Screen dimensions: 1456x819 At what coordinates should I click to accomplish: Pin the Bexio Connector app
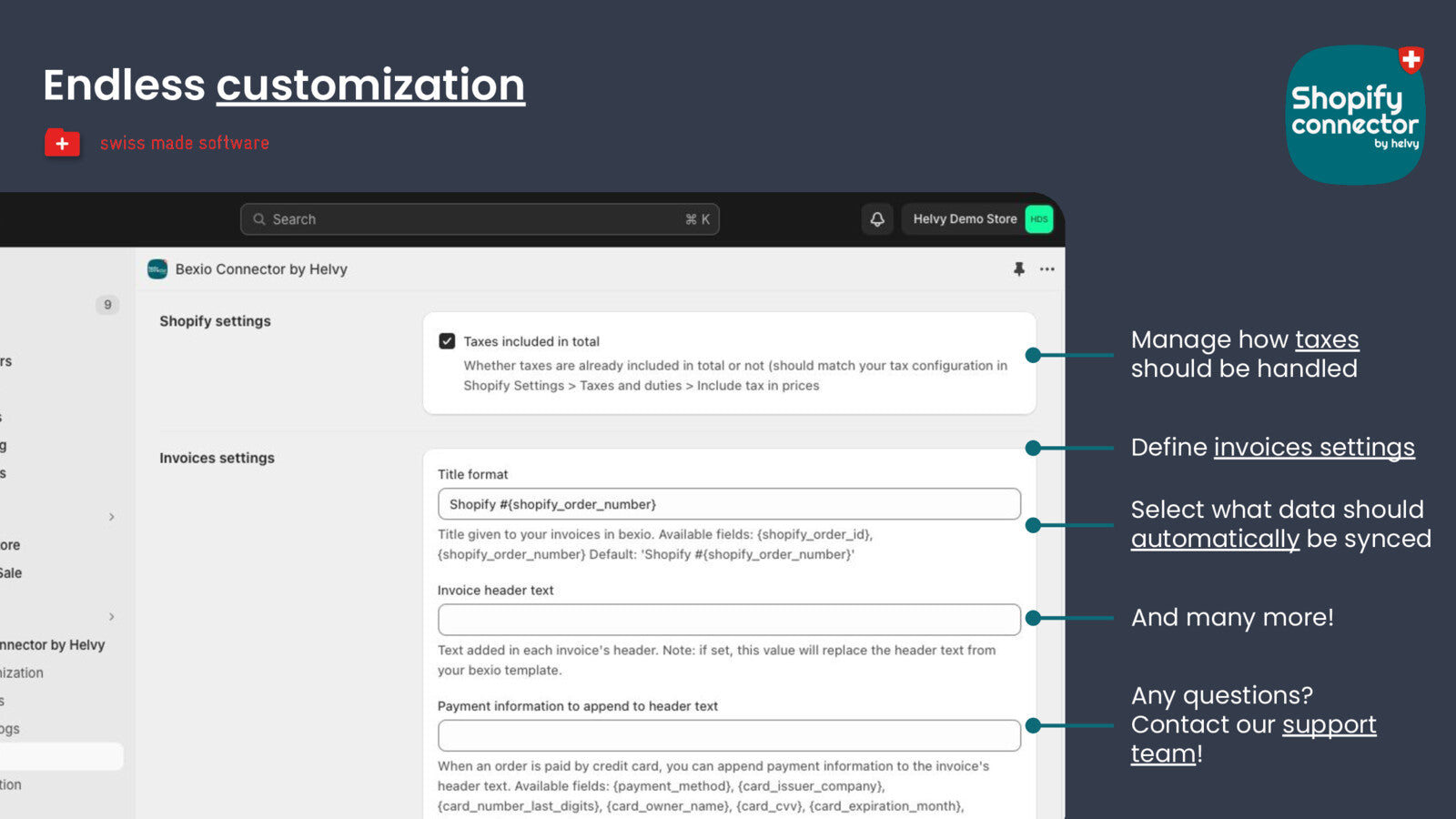point(1019,269)
